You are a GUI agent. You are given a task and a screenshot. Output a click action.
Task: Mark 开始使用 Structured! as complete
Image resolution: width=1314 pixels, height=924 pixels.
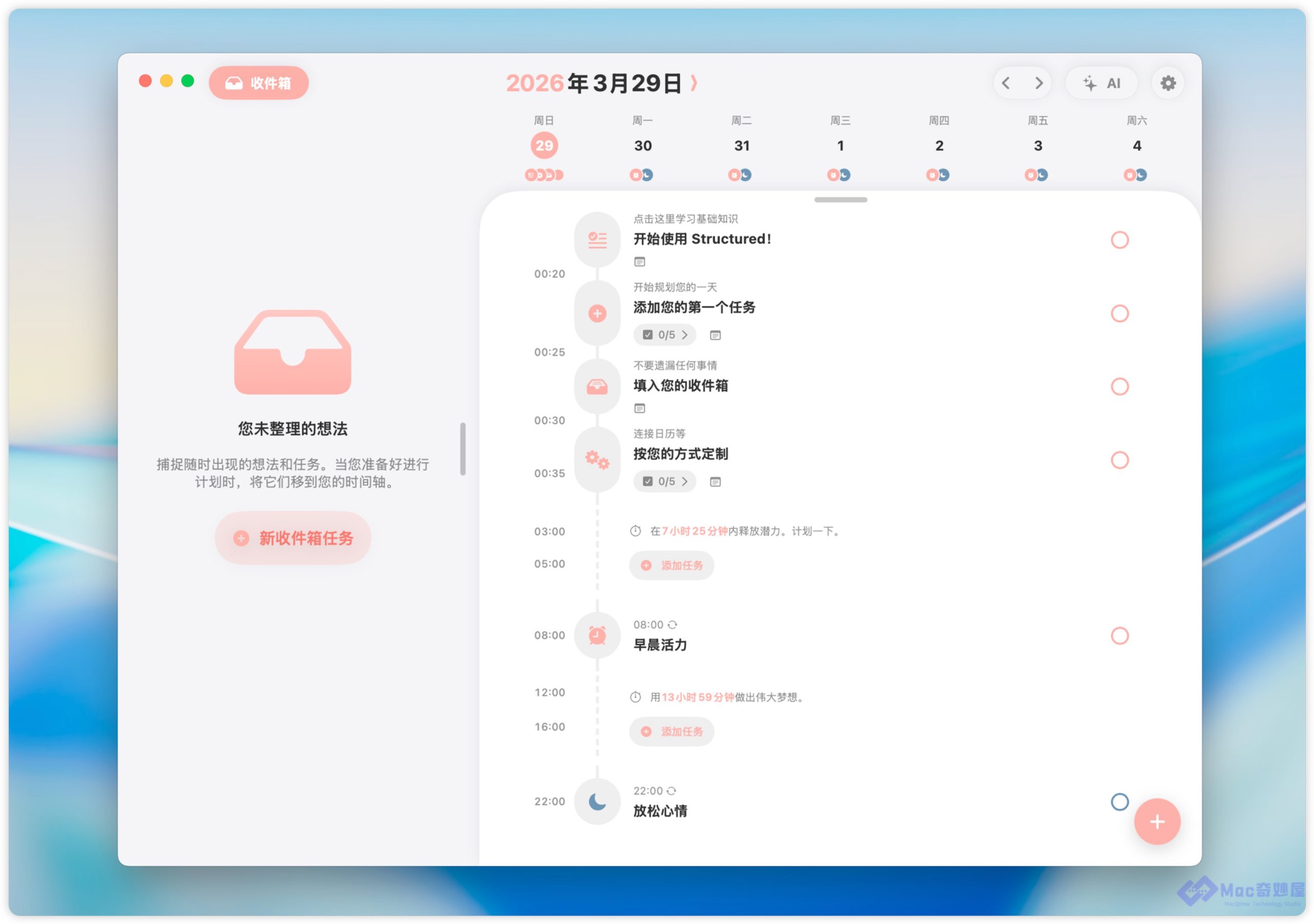click(1119, 239)
